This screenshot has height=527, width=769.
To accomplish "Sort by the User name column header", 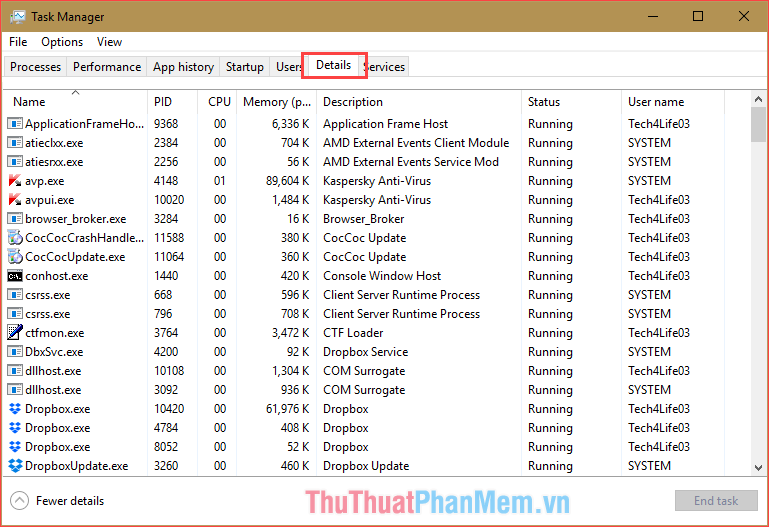I will (x=673, y=101).
